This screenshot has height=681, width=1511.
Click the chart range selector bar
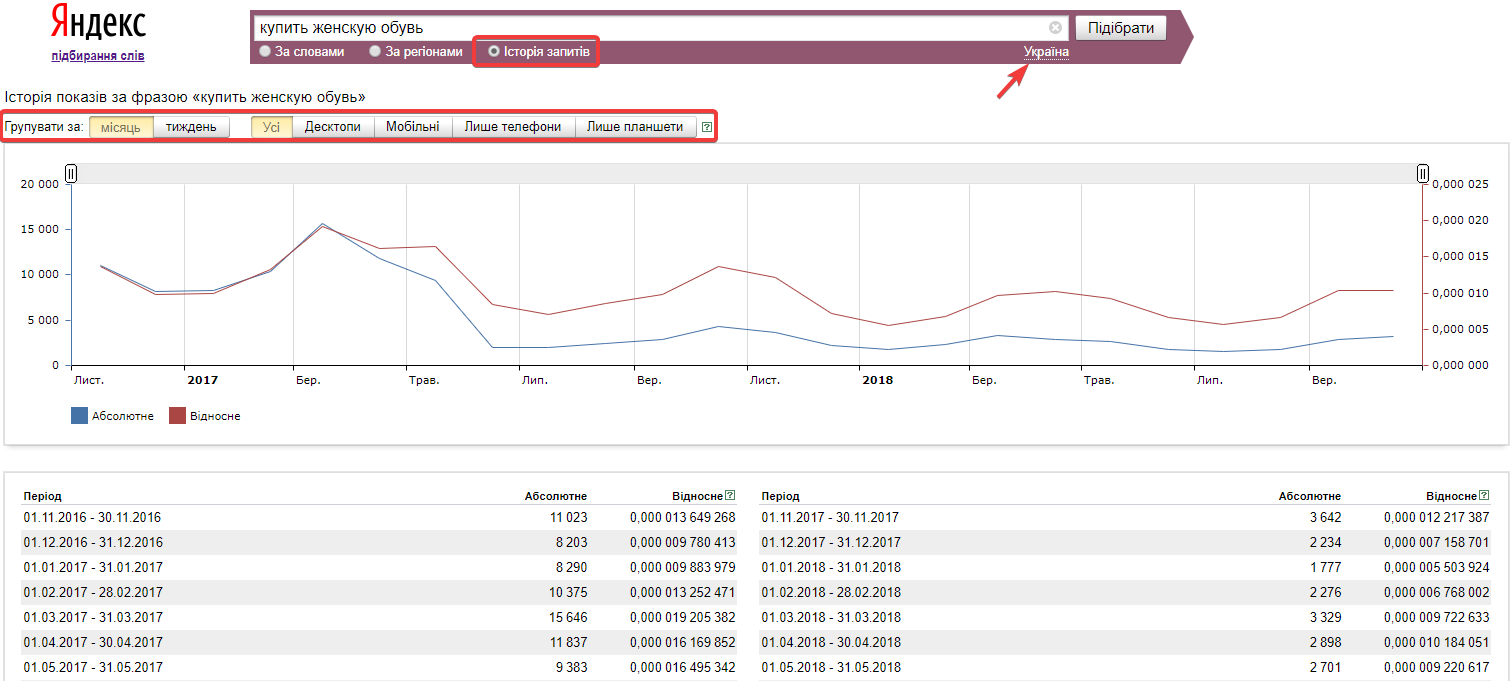746,174
